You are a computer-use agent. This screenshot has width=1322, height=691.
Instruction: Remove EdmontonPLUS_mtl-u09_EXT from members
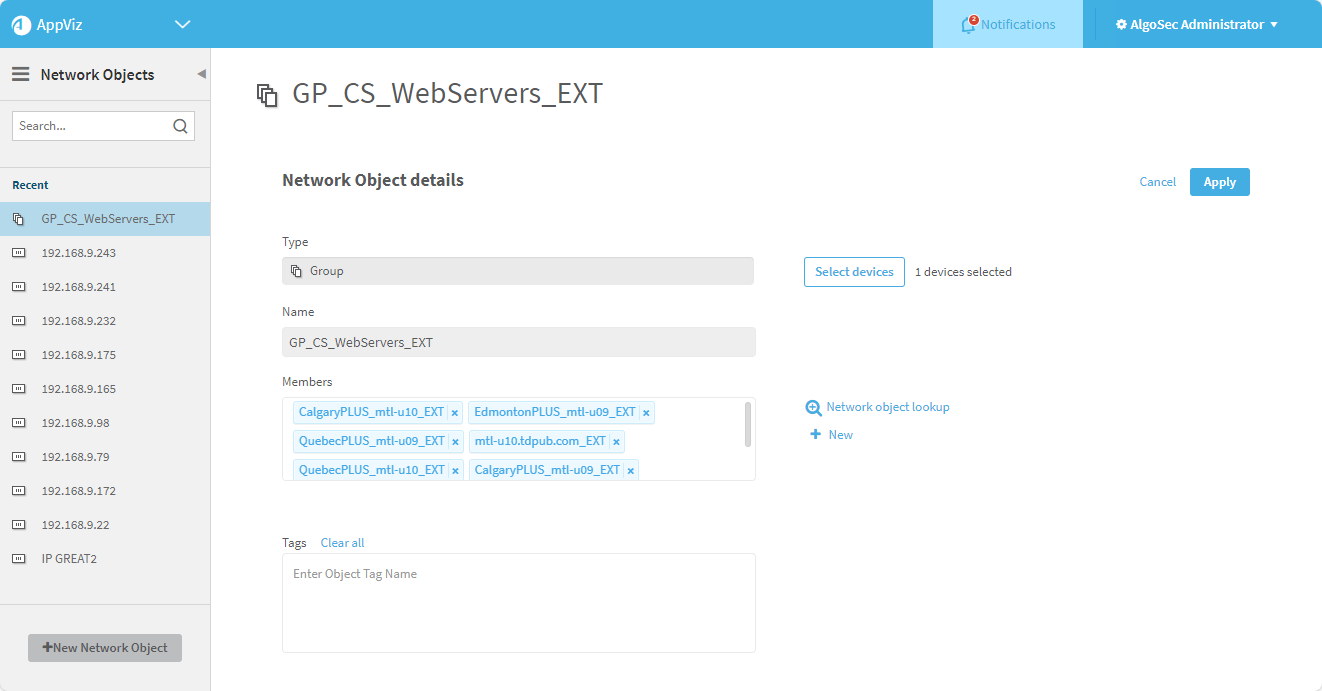coord(646,413)
